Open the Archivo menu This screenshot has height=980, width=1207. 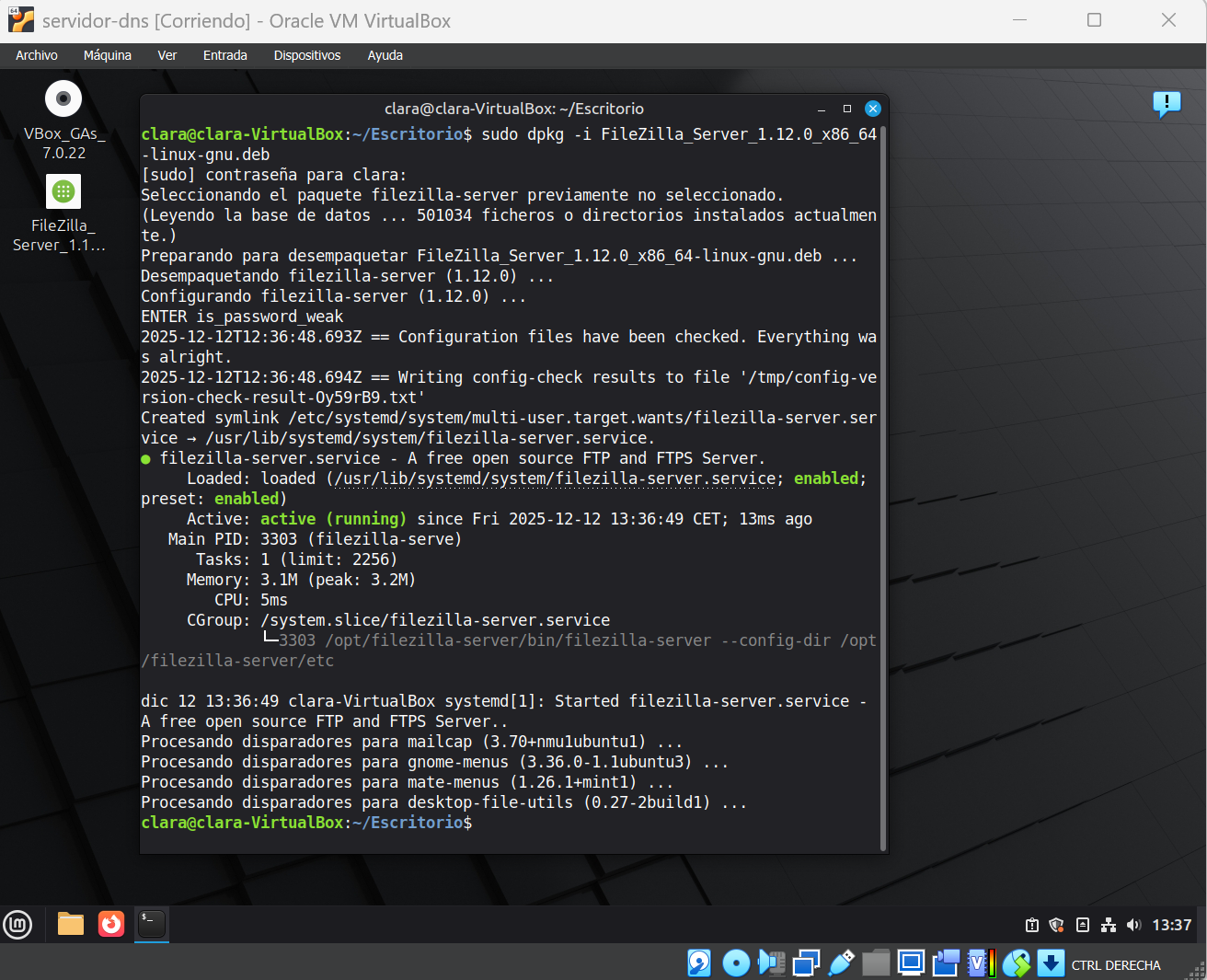click(37, 55)
